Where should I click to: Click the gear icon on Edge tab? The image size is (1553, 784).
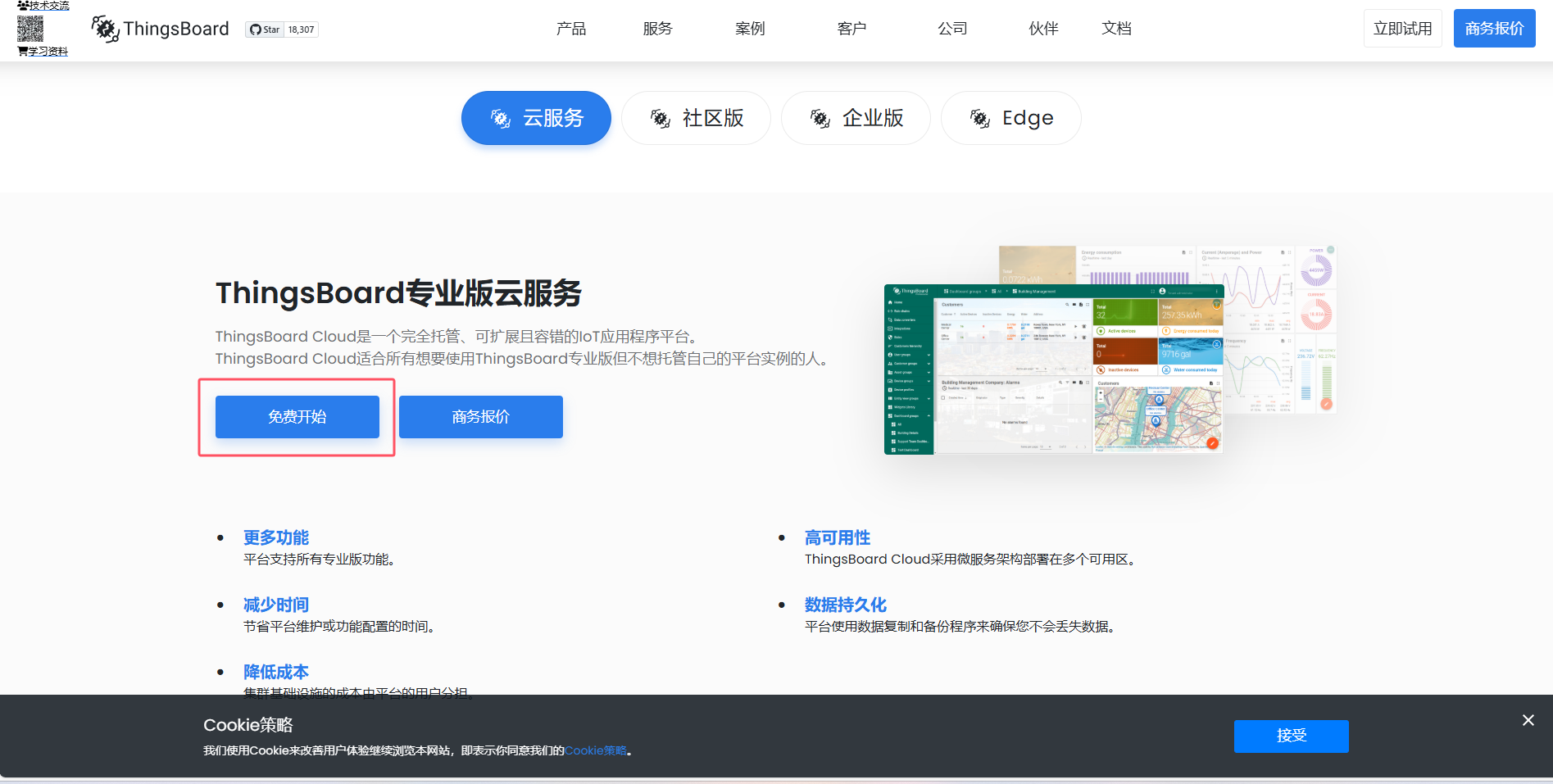[x=980, y=119]
